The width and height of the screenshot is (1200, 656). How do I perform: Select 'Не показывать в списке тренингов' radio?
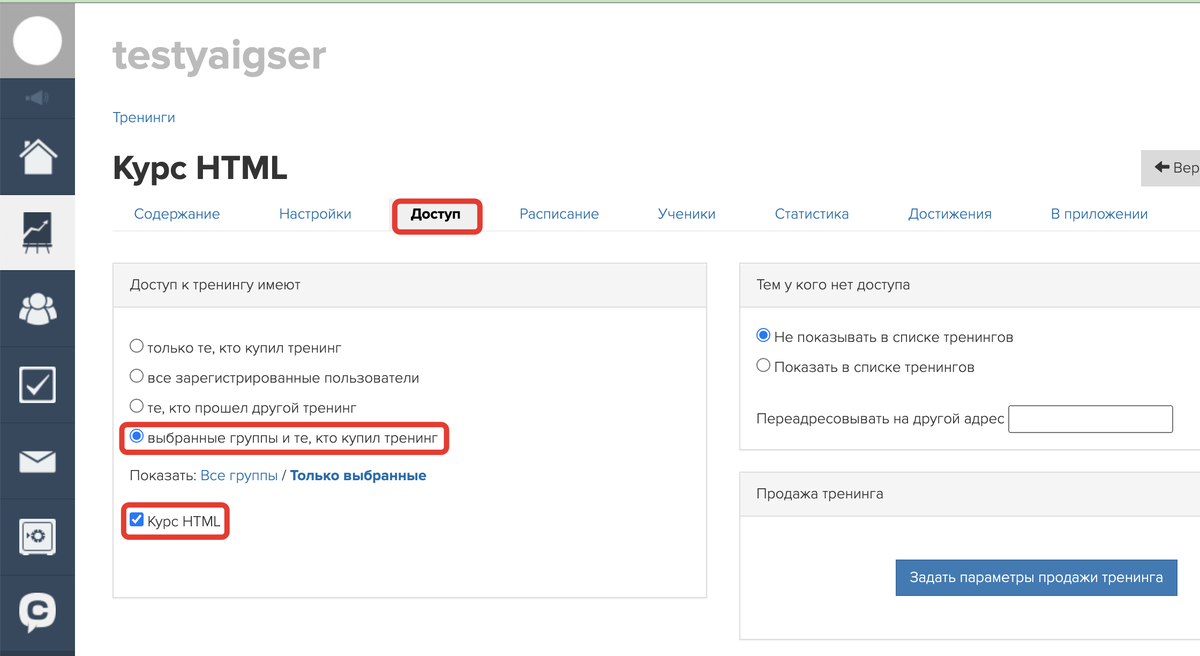point(764,336)
